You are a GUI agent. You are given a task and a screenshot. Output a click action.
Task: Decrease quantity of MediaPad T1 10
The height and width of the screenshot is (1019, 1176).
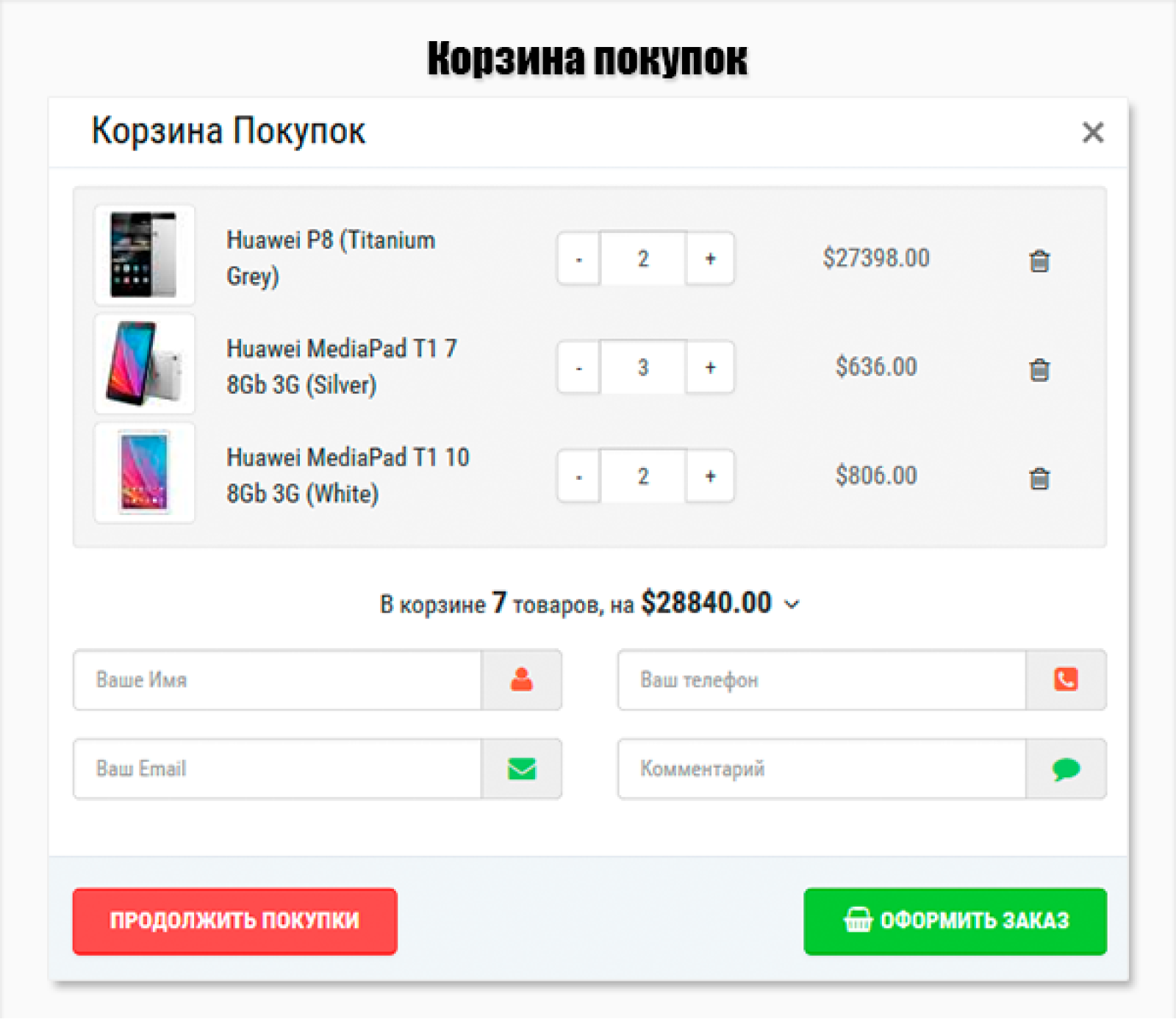[579, 476]
